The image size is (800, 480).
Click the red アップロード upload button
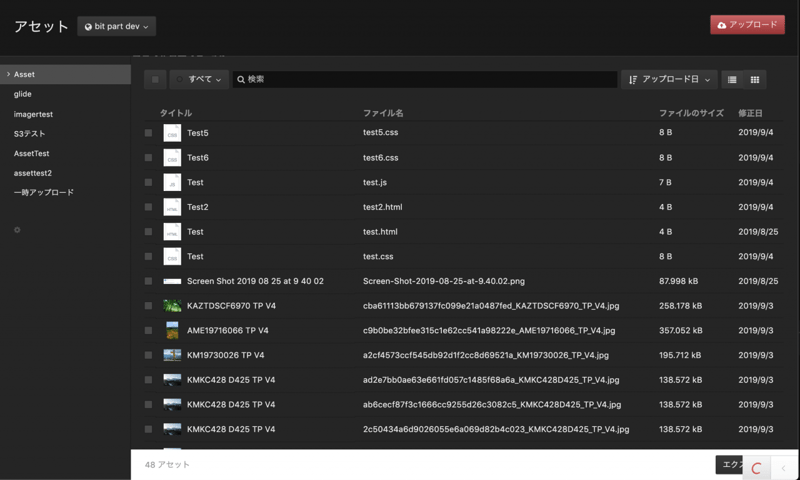click(747, 25)
